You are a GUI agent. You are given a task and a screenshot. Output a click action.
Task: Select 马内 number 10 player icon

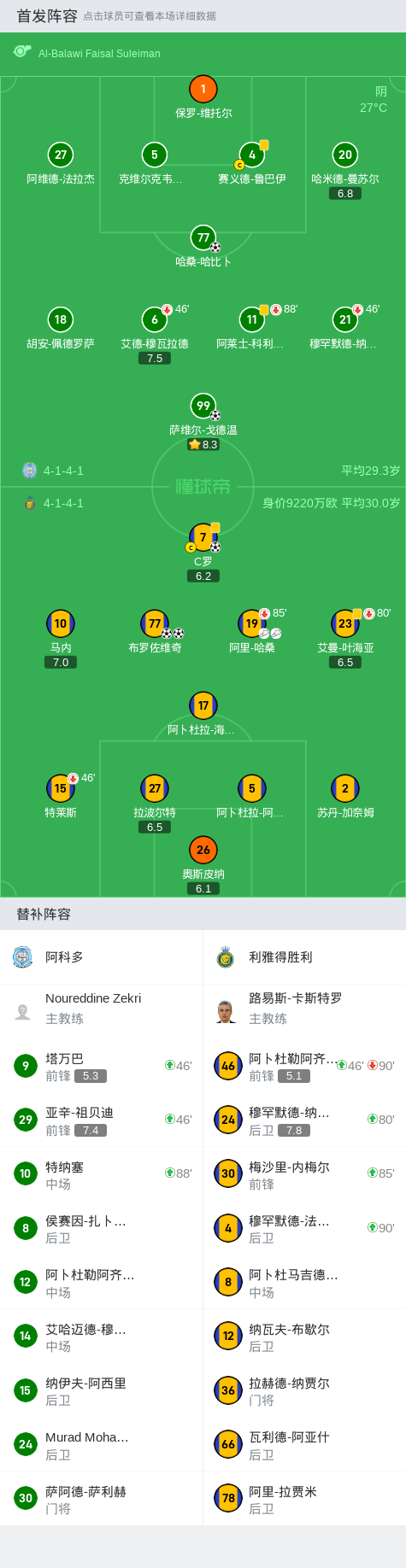coord(61,623)
